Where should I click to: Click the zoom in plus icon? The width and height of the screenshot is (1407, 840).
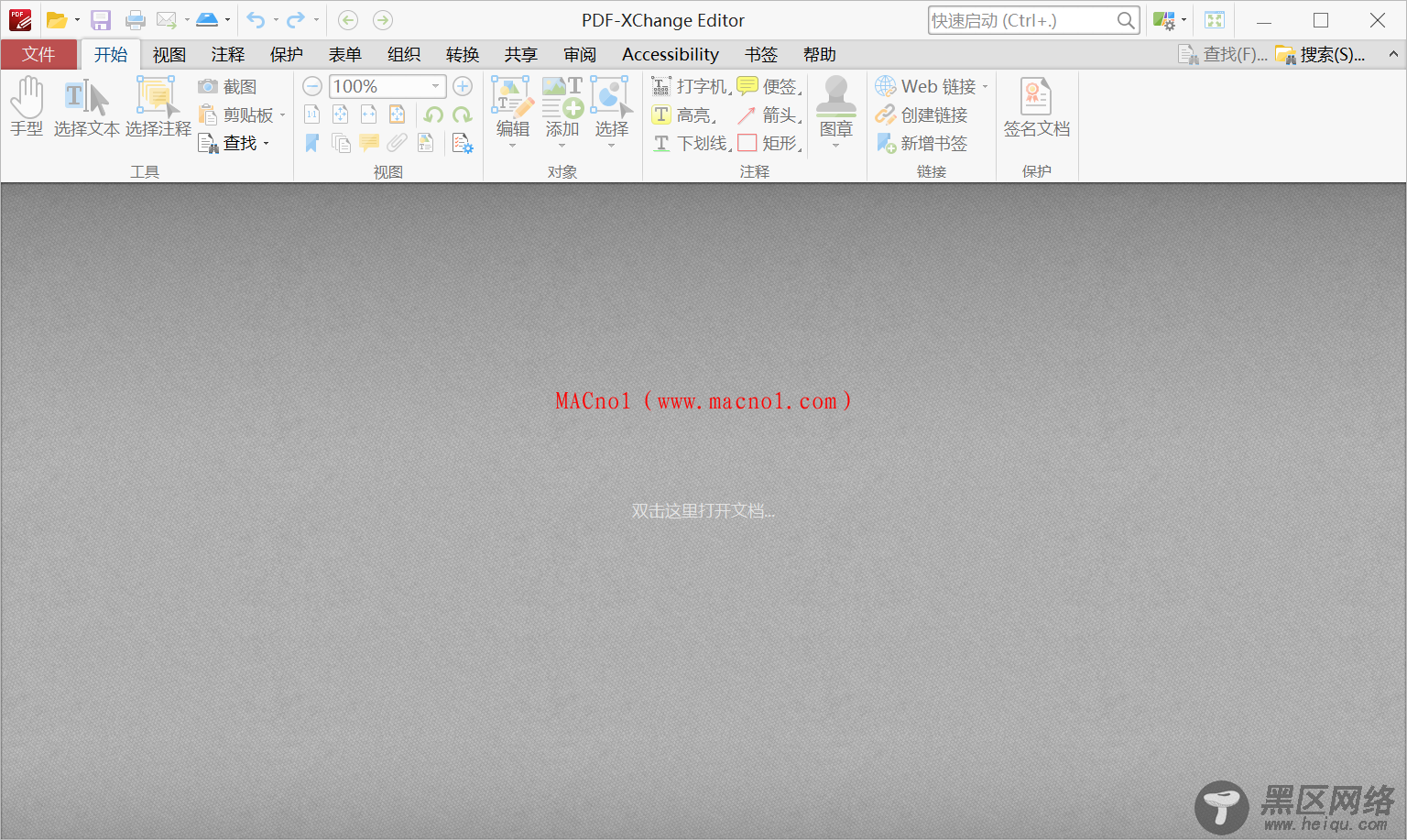(x=463, y=86)
